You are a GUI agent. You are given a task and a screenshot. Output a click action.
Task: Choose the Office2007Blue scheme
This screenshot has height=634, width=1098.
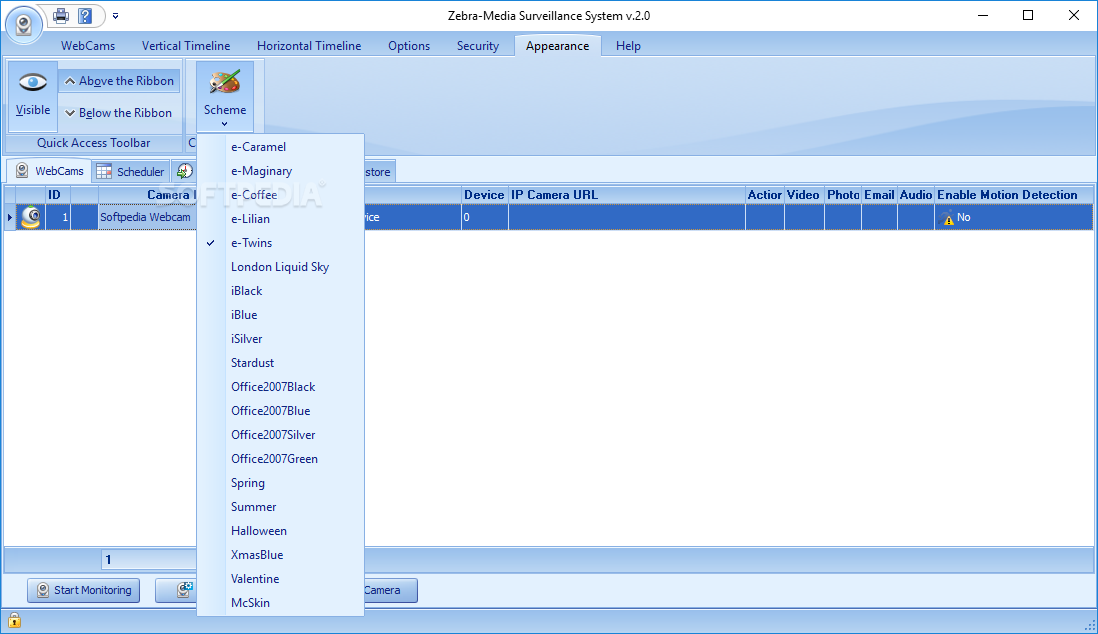click(x=281, y=411)
